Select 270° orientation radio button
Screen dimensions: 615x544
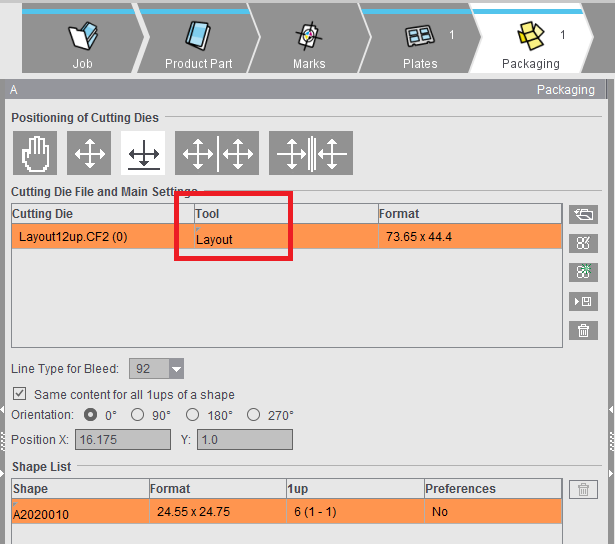(254, 415)
